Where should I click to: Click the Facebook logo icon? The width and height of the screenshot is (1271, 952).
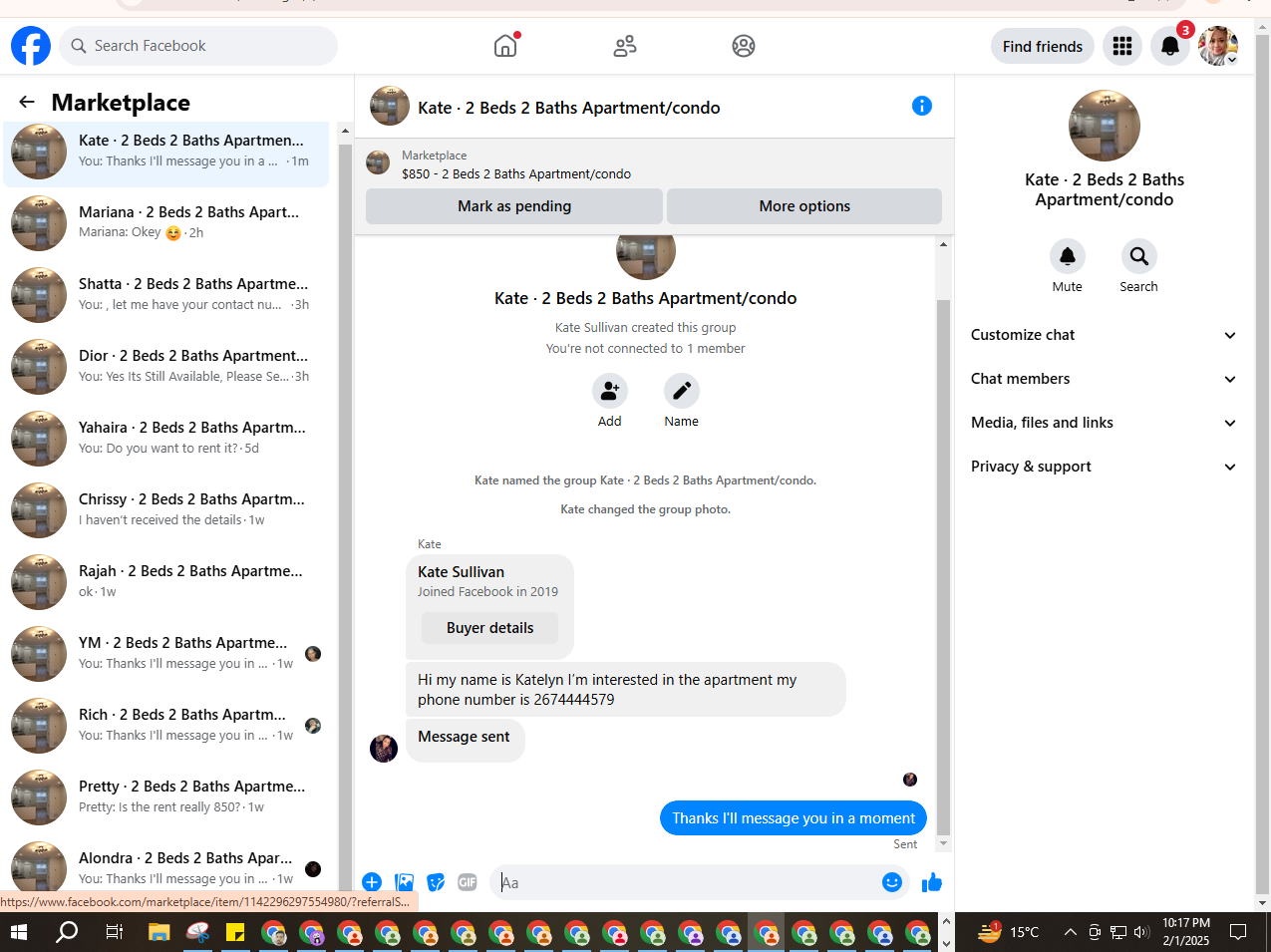point(31,46)
